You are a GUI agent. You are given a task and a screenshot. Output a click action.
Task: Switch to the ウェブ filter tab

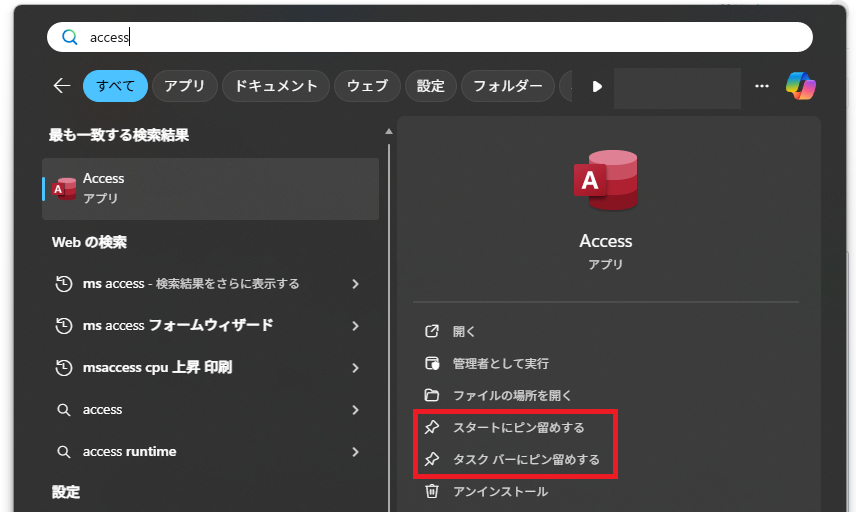pyautogui.click(x=367, y=86)
